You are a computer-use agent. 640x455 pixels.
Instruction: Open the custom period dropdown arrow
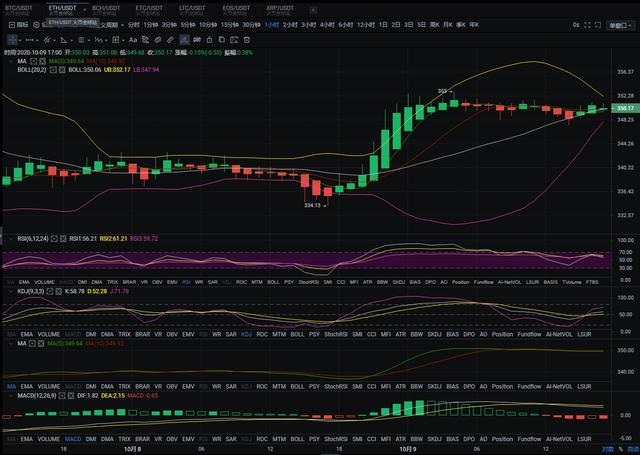pos(122,25)
